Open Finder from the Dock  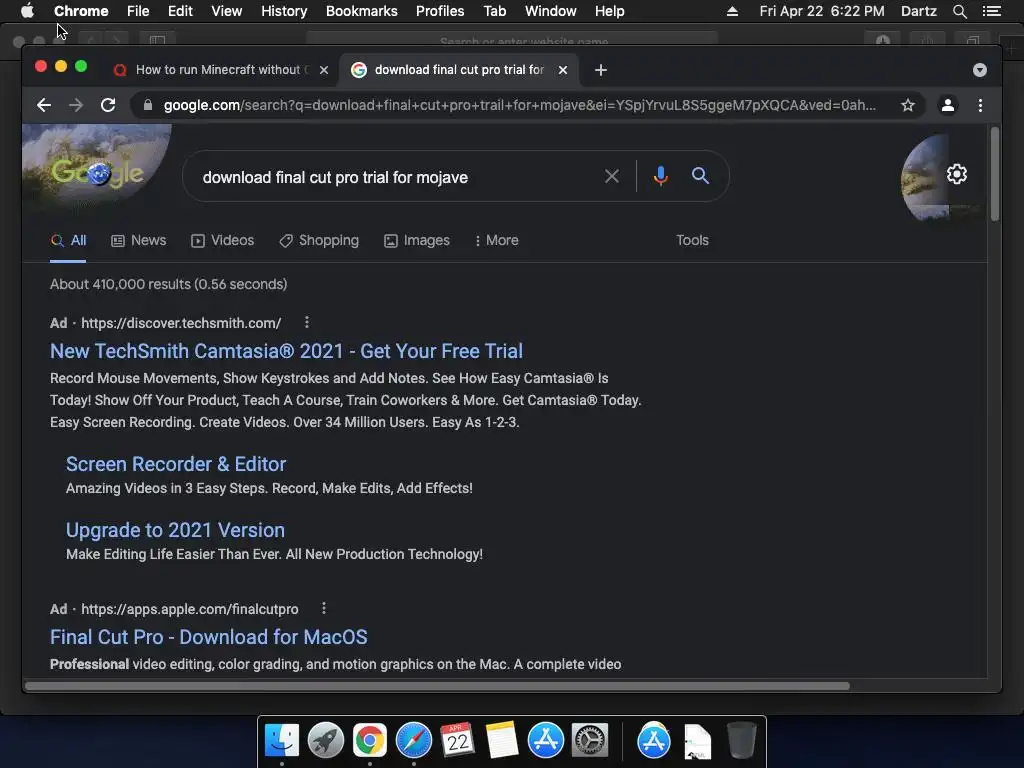point(281,741)
